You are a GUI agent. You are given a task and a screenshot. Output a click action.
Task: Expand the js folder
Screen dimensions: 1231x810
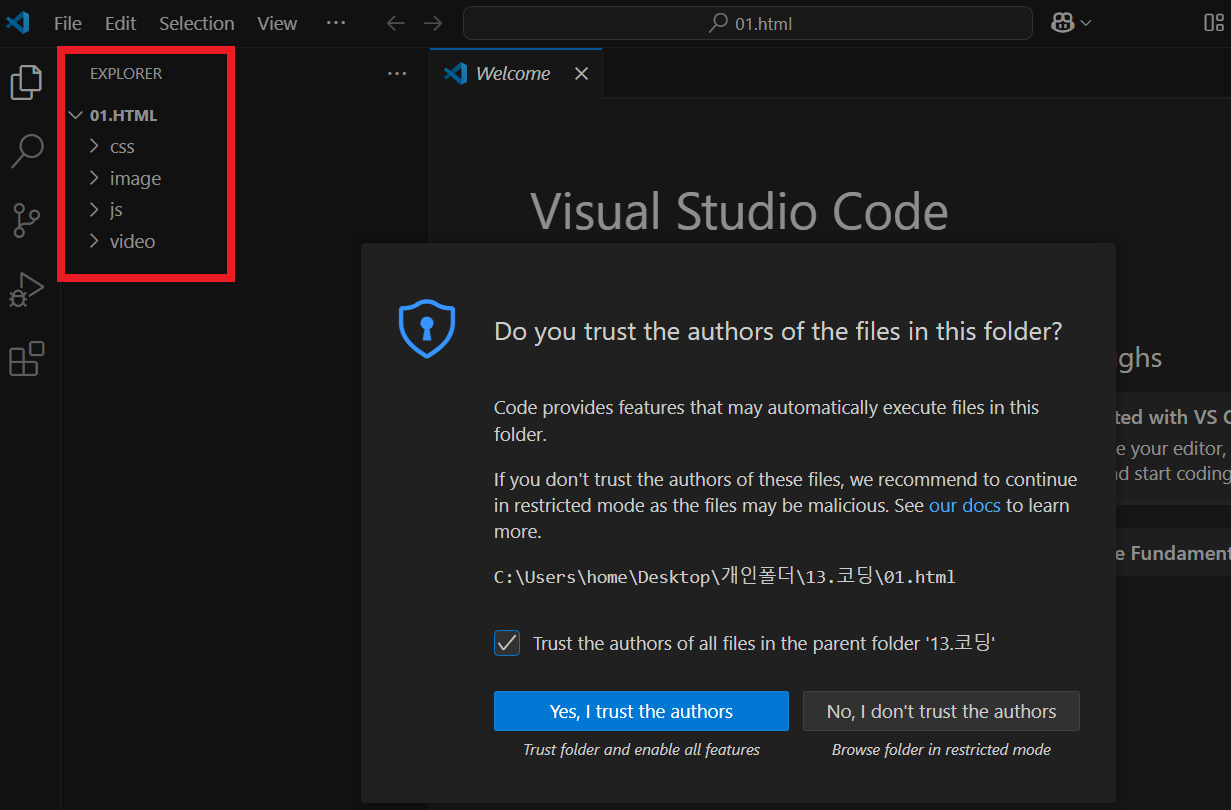coord(94,210)
